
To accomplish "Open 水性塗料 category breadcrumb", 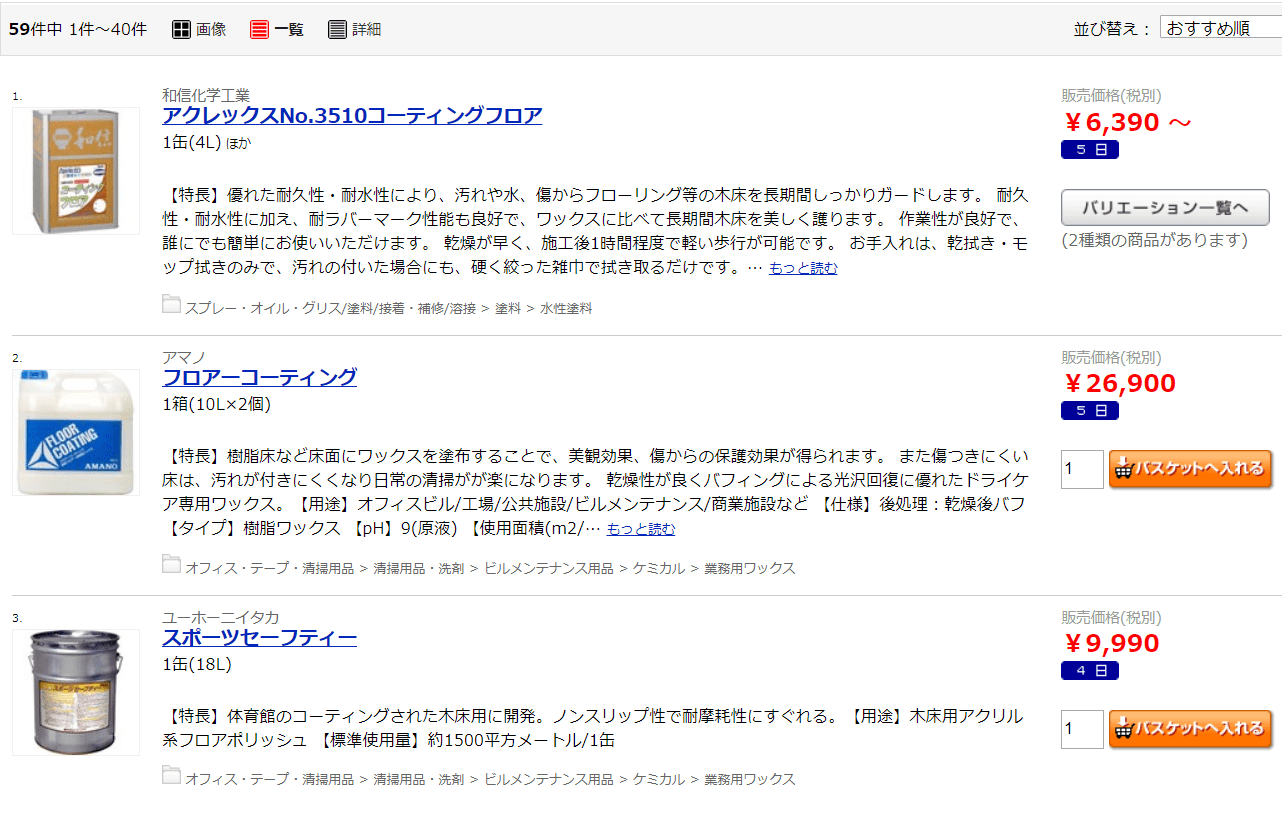I will [x=566, y=308].
